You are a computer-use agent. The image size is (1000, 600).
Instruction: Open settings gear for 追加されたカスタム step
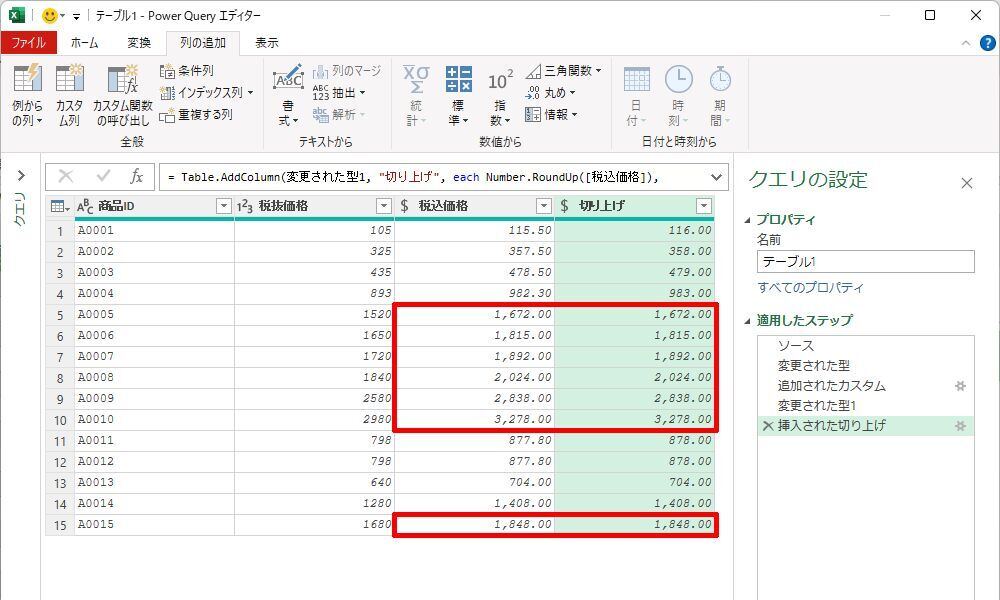(x=960, y=386)
